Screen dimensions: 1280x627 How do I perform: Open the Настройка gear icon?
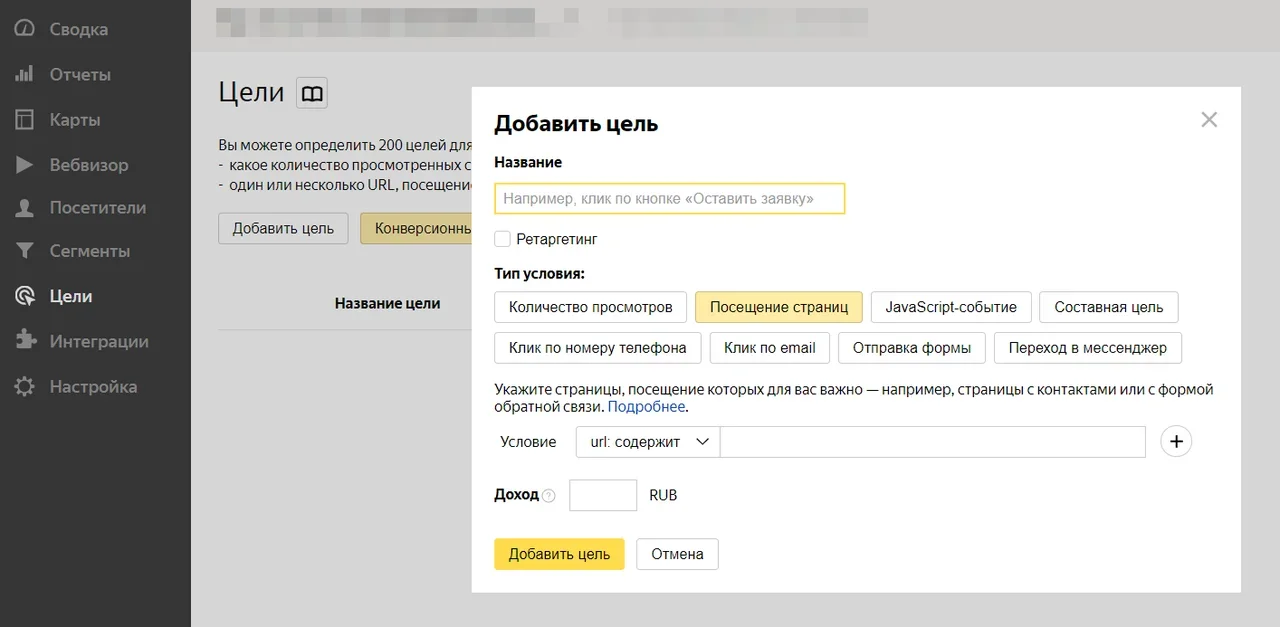coord(25,387)
